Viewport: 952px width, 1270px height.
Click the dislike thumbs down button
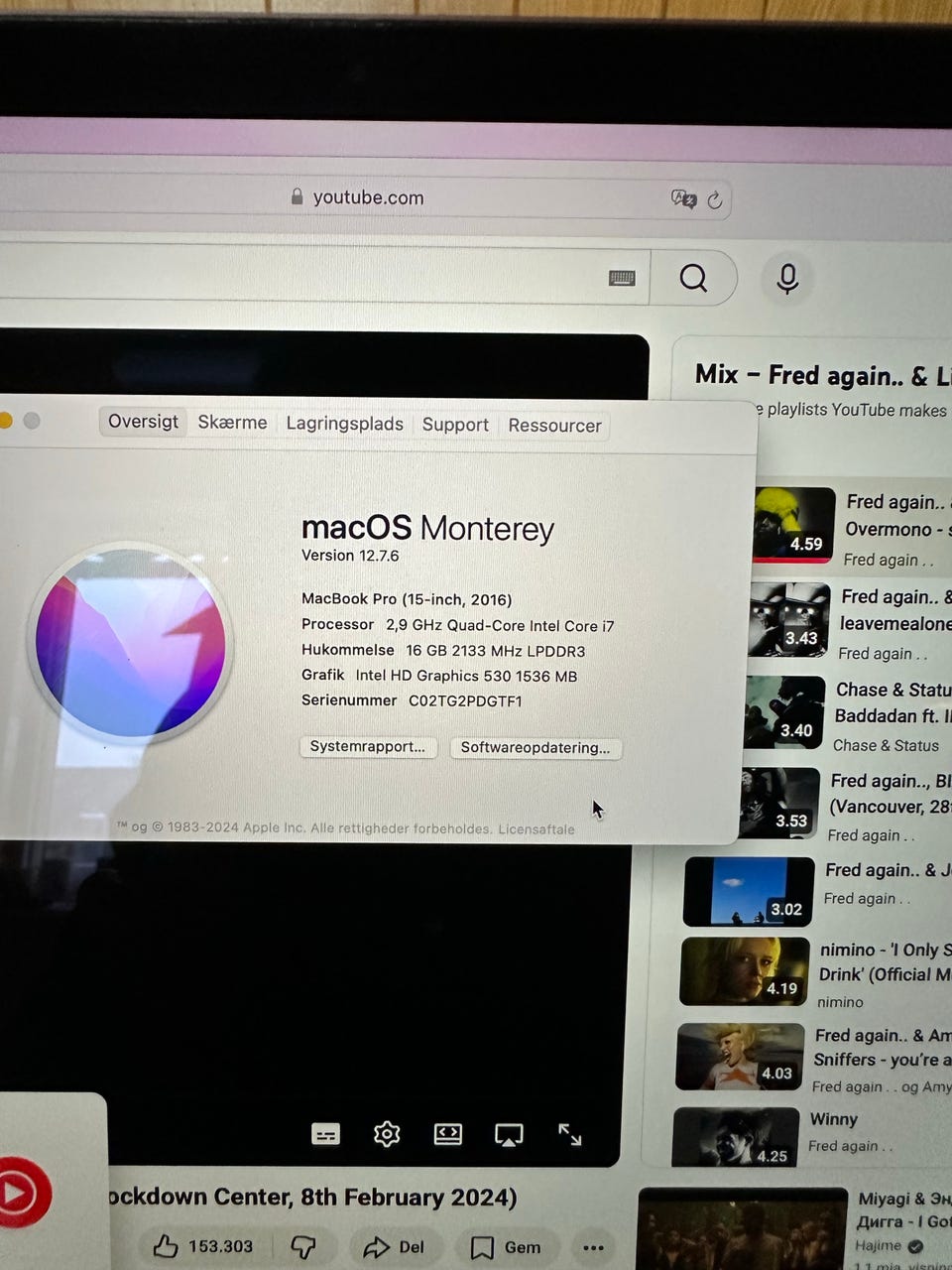(303, 1247)
